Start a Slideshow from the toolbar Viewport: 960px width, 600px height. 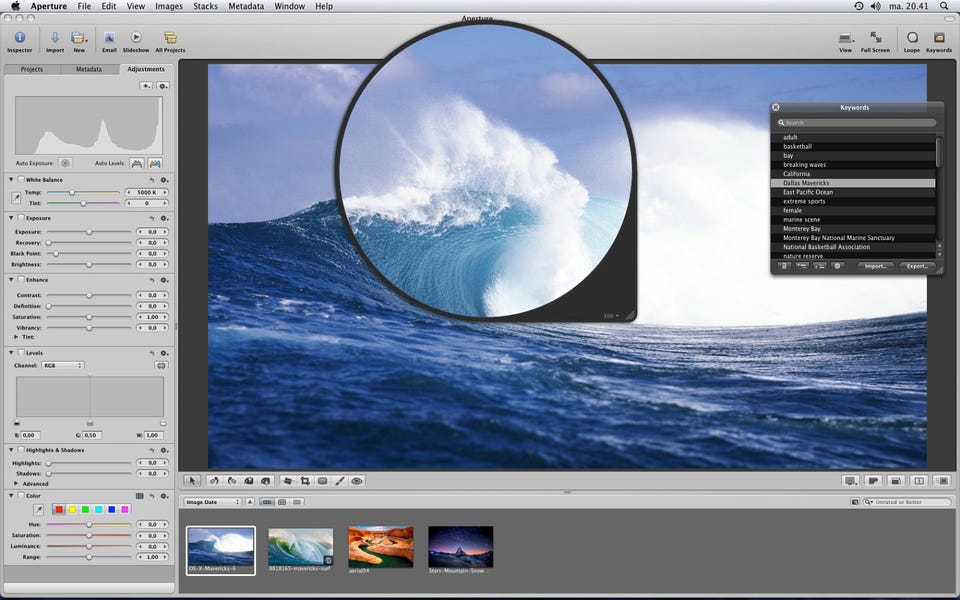click(x=136, y=38)
